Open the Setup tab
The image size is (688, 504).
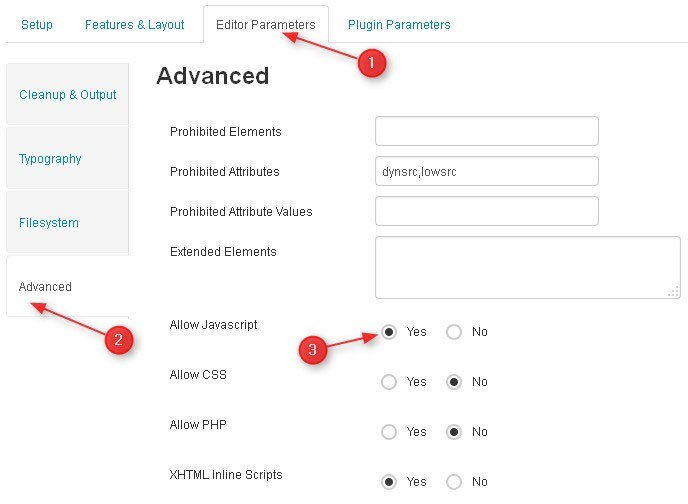[x=37, y=25]
